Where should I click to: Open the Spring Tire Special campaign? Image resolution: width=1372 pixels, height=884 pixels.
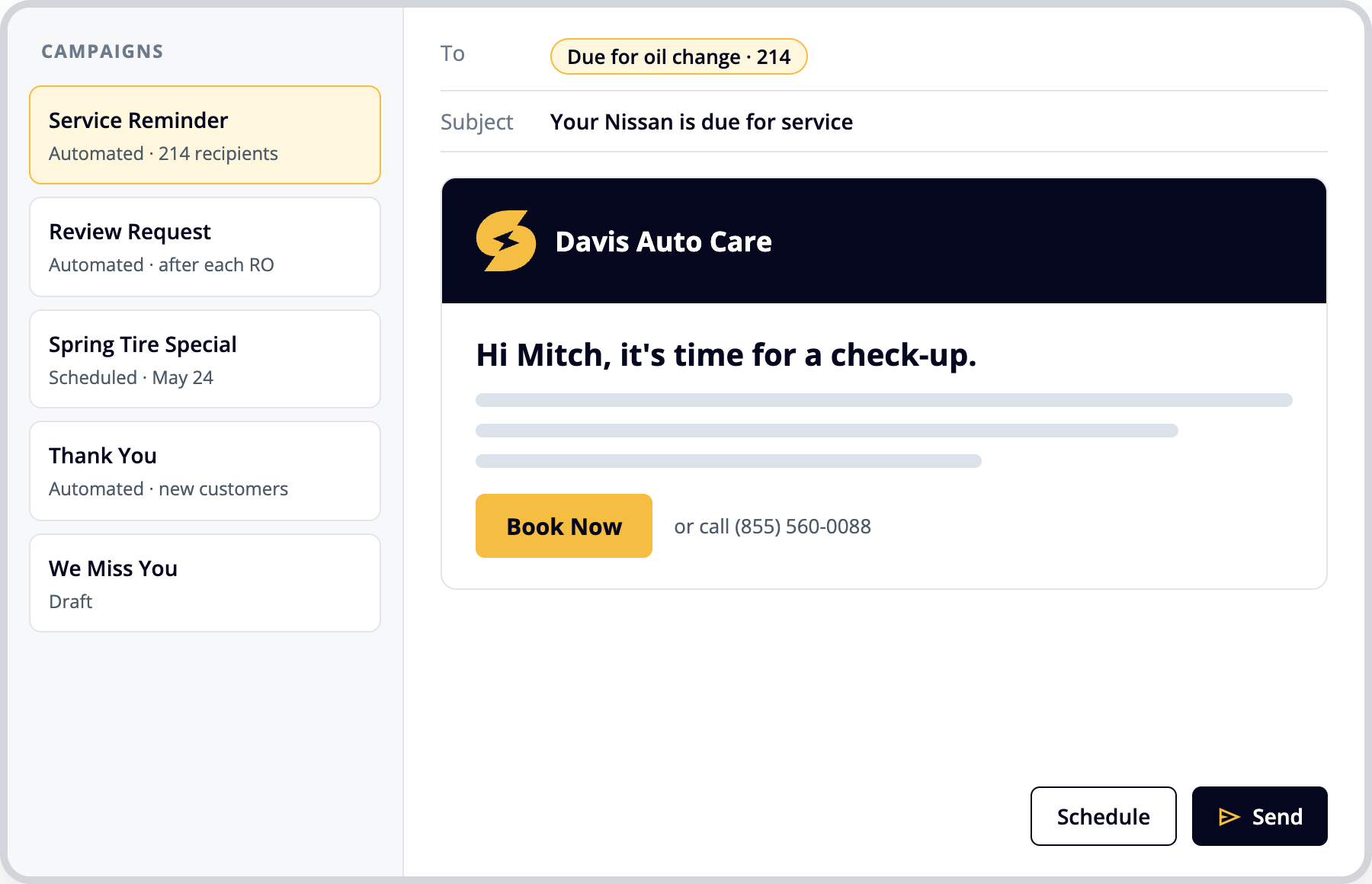point(205,359)
